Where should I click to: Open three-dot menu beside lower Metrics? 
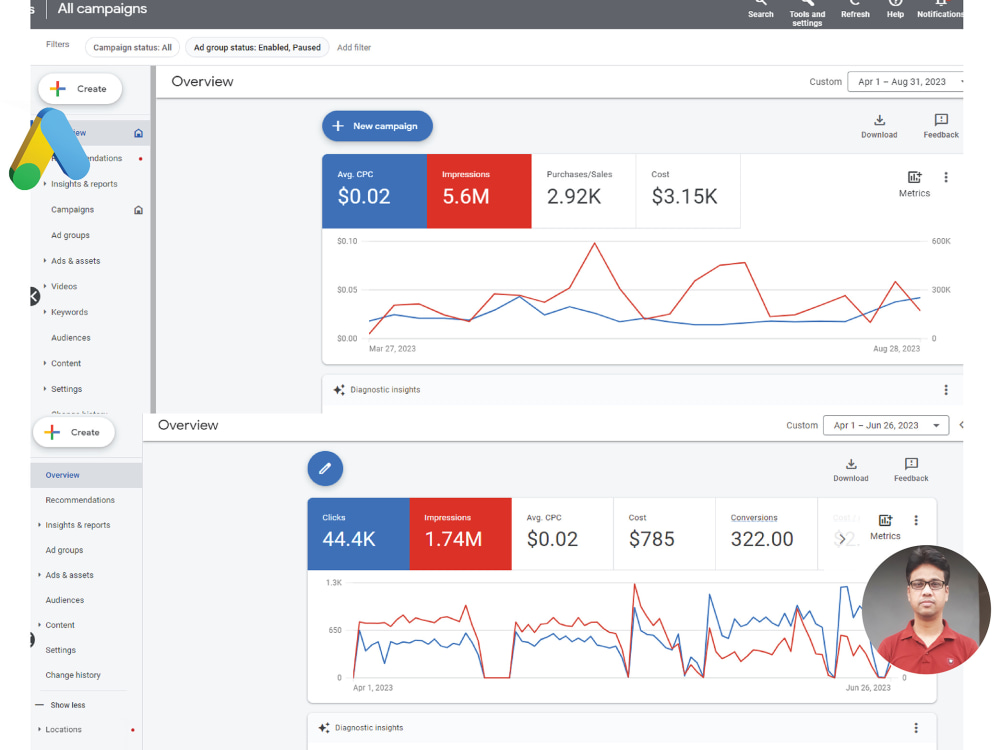pyautogui.click(x=916, y=520)
